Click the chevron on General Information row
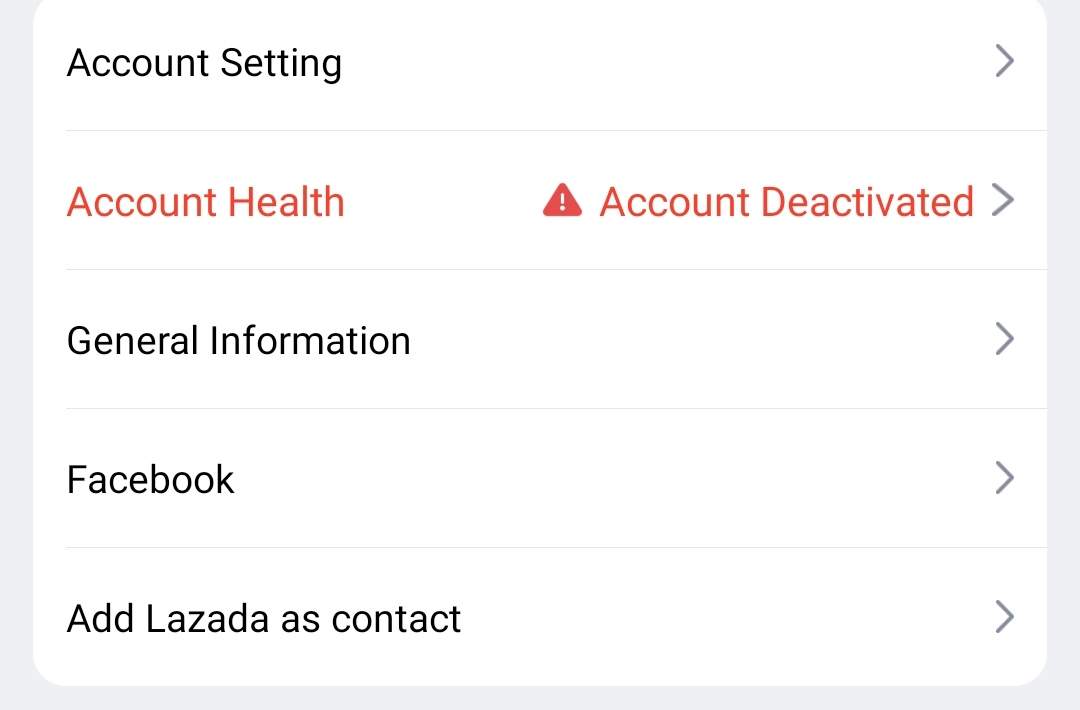The height and width of the screenshot is (710, 1080). coord(1004,339)
